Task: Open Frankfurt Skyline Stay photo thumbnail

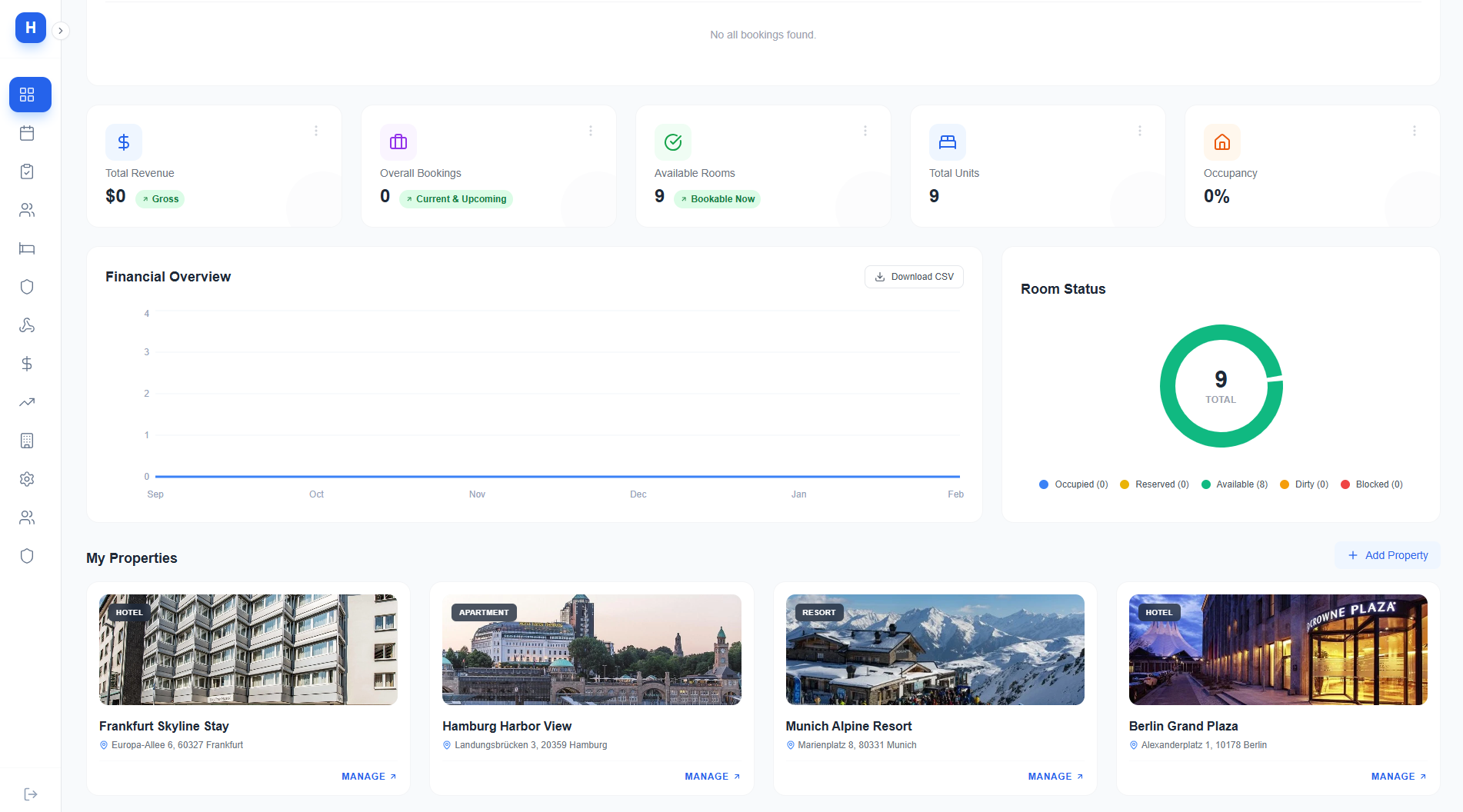Action: click(x=248, y=650)
